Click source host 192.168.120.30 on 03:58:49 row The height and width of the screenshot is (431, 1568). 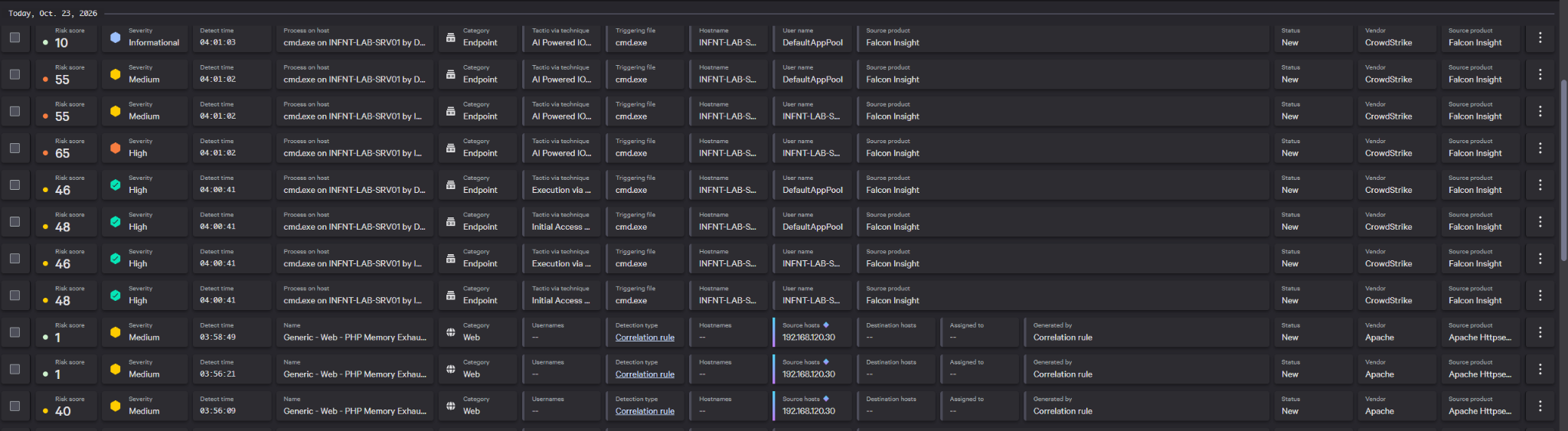coord(808,338)
